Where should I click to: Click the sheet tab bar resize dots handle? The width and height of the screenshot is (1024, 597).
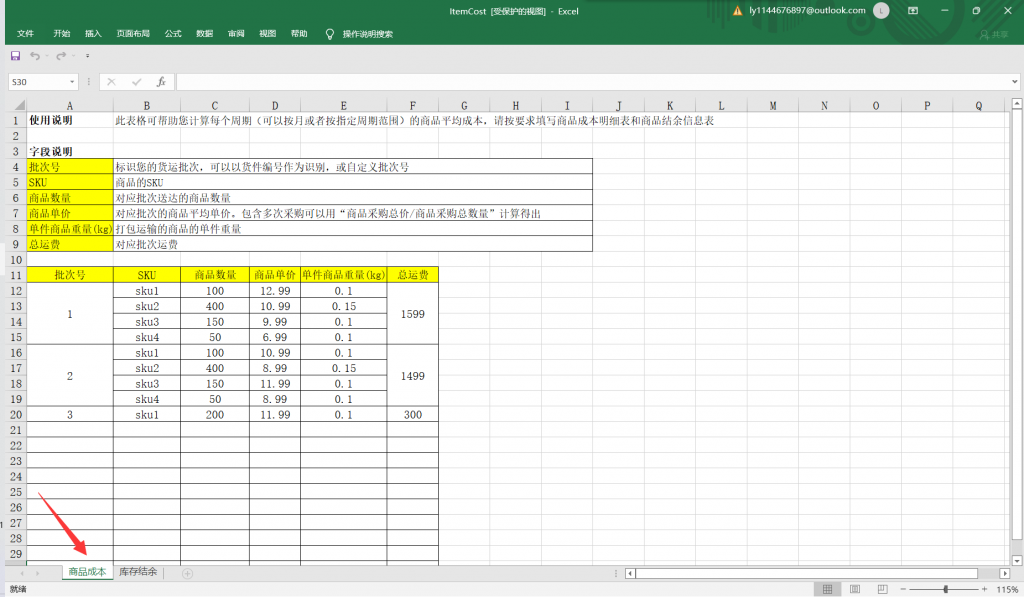tap(616, 573)
